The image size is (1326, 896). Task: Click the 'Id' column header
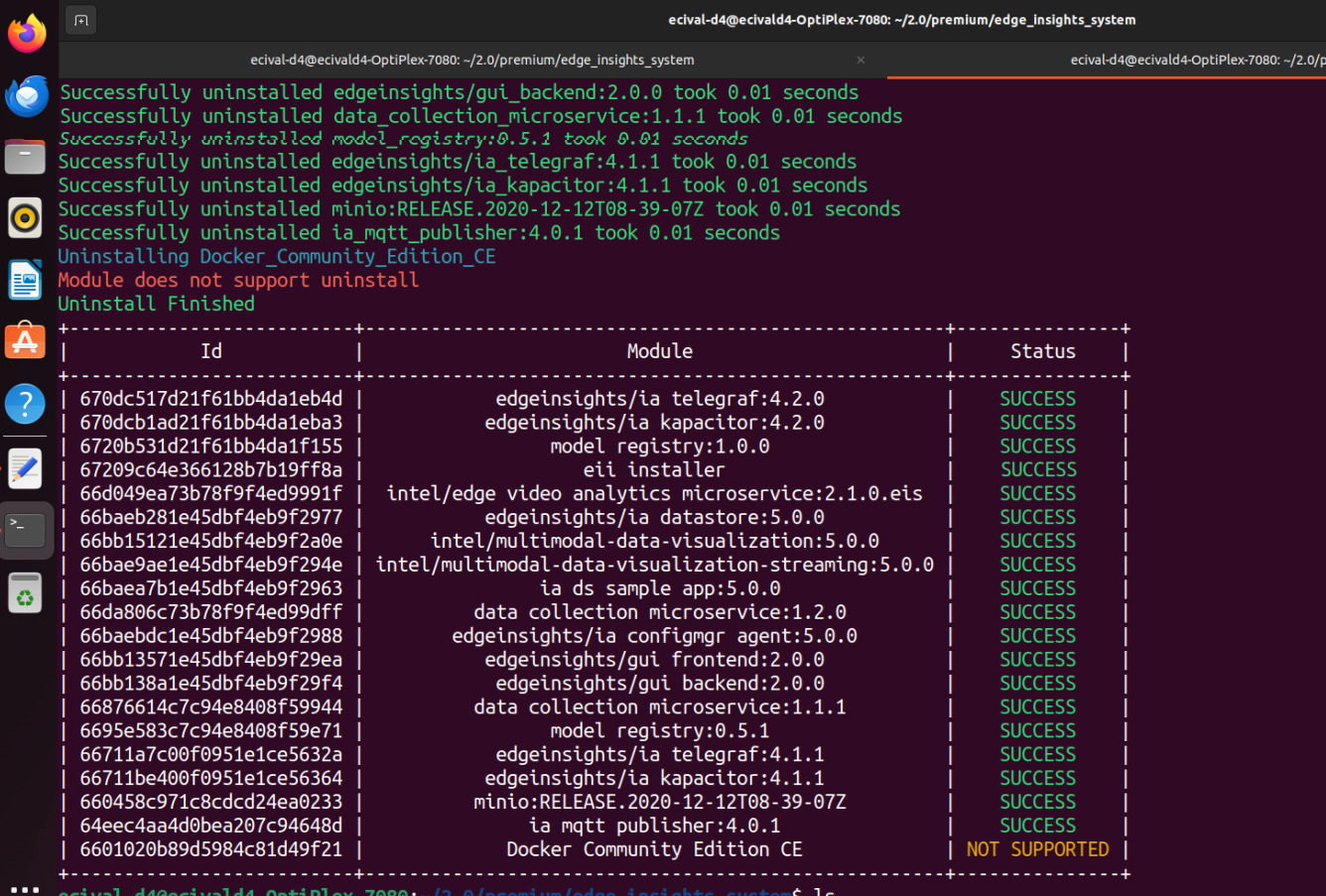coord(211,351)
